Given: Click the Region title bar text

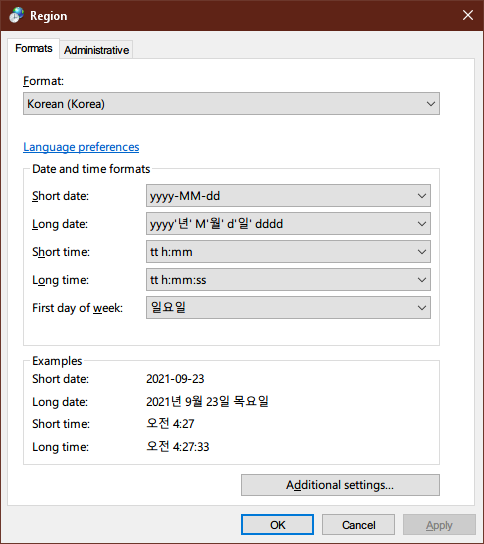Looking at the screenshot, I should pos(49,16).
